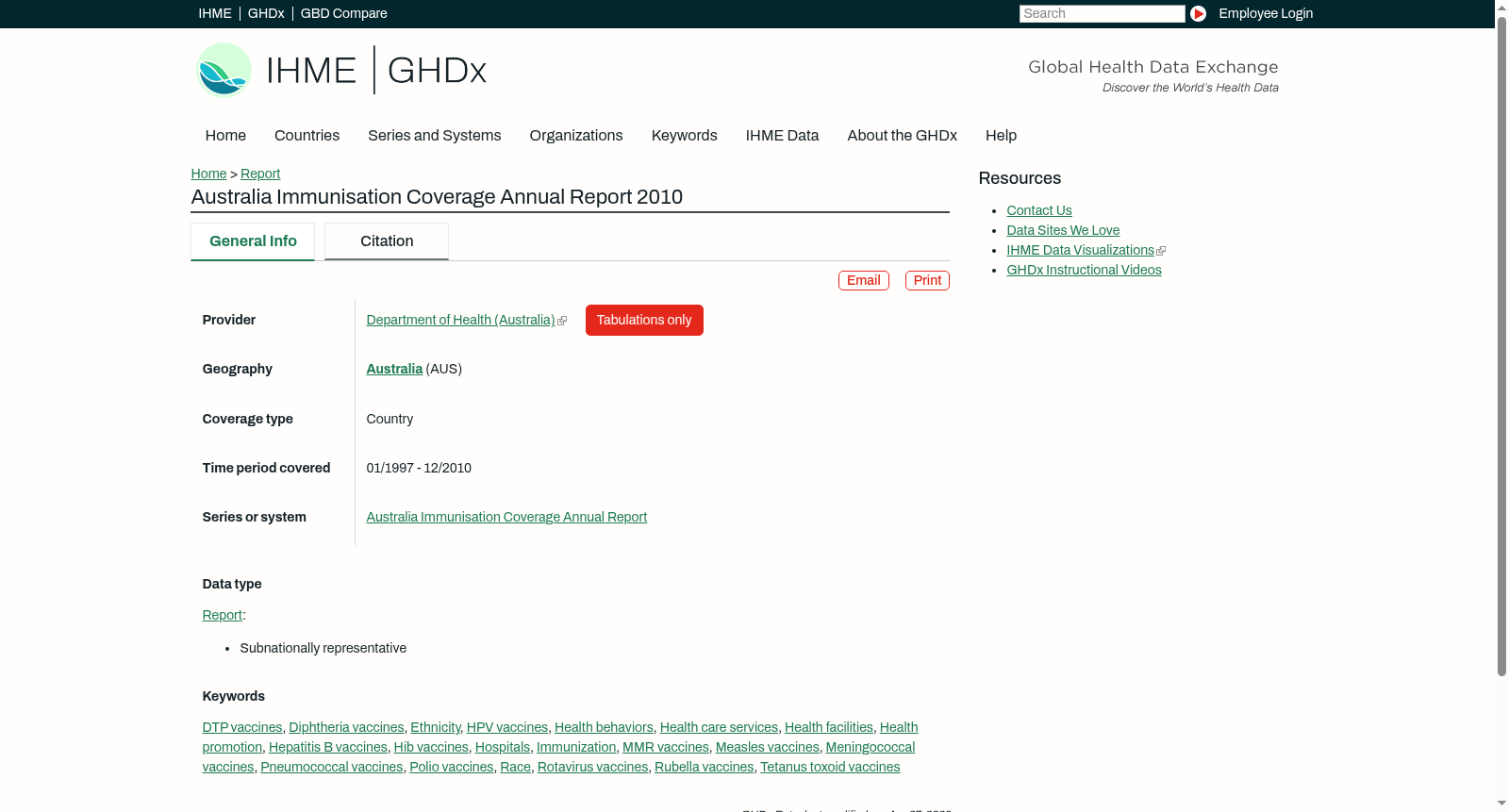Open the Hib vaccines keyword

pyautogui.click(x=431, y=747)
